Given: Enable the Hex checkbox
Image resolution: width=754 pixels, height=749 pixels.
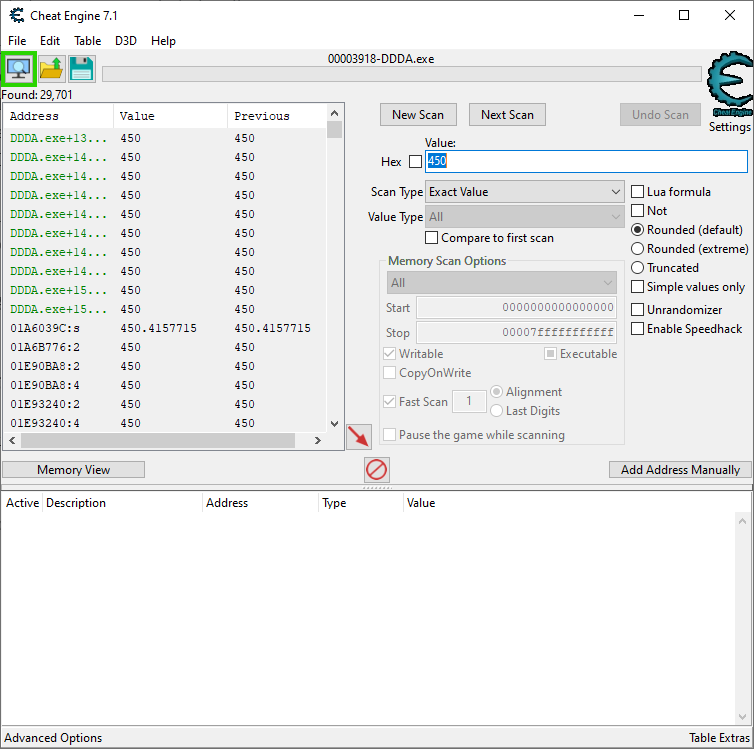Looking at the screenshot, I should [416, 162].
